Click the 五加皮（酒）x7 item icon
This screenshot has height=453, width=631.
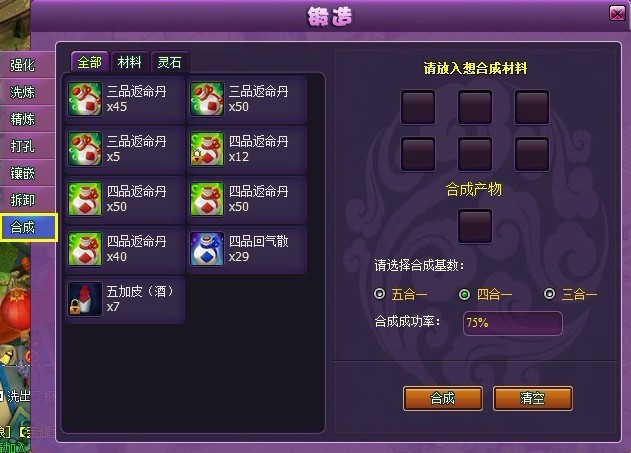[x=85, y=299]
